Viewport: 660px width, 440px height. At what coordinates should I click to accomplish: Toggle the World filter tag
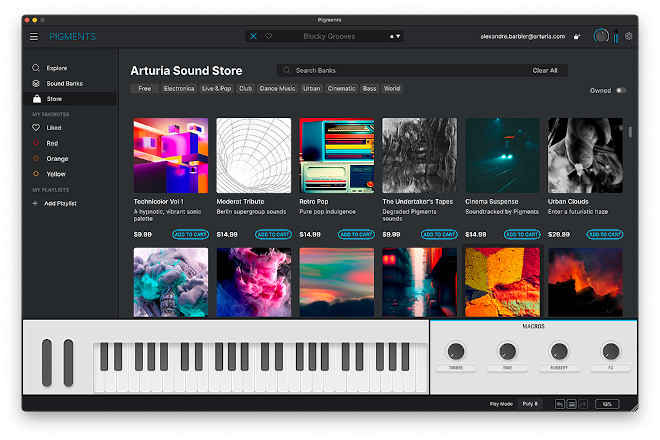pos(392,88)
